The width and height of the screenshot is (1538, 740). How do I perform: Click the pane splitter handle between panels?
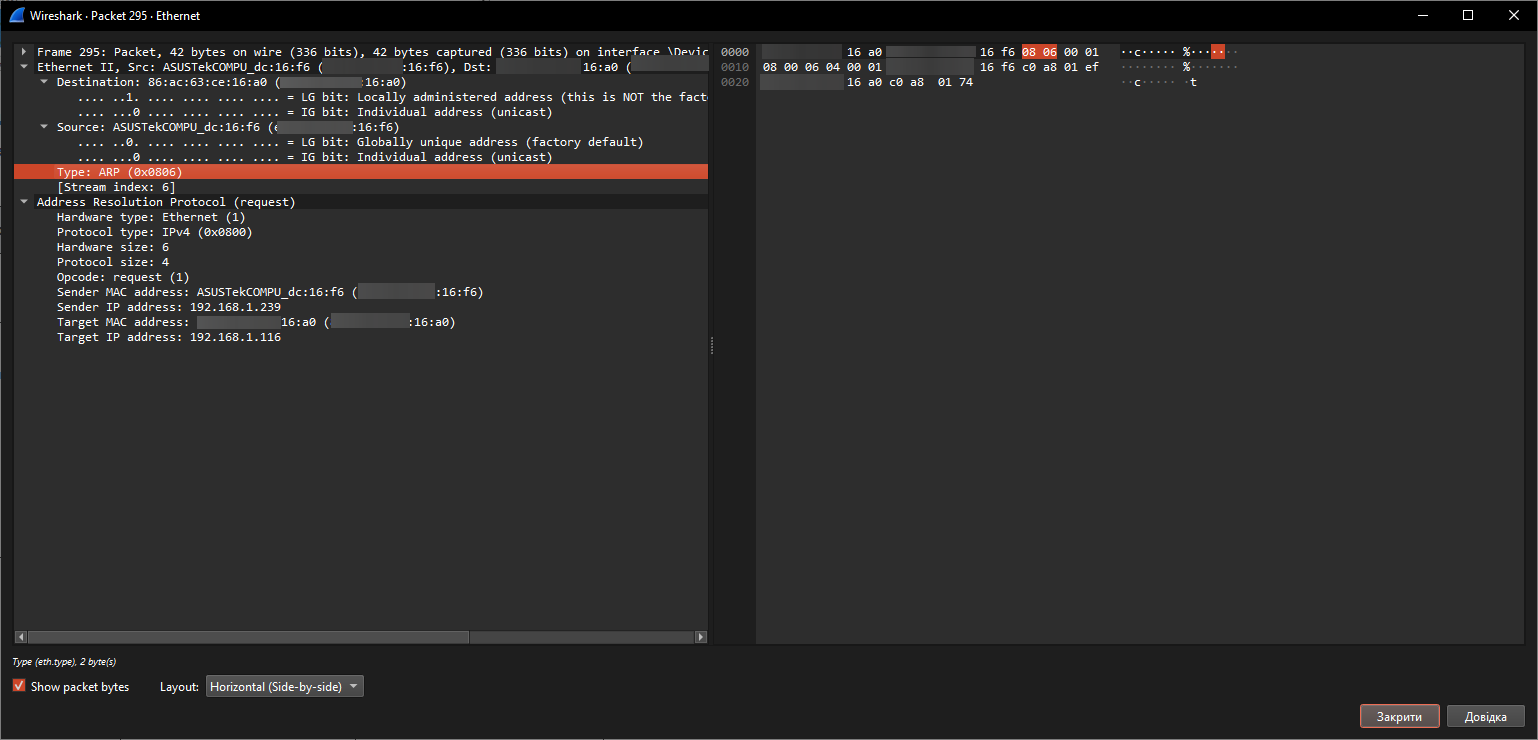click(x=712, y=345)
